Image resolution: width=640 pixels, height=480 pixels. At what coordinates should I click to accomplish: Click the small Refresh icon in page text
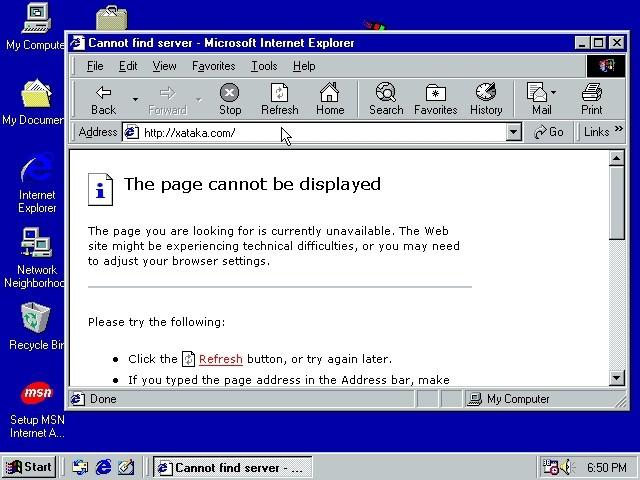[x=188, y=359]
